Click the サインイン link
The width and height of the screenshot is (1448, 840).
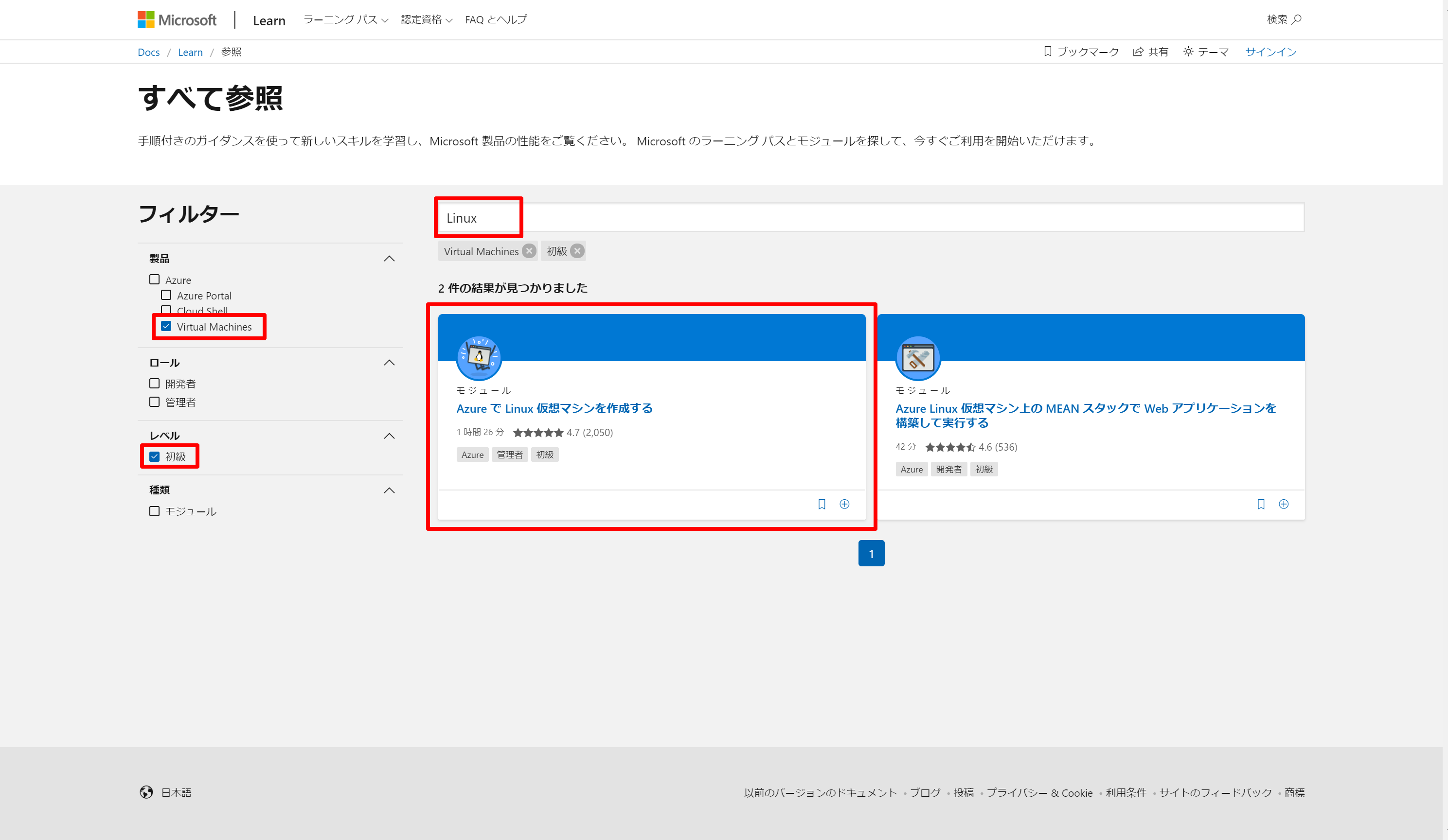[1270, 52]
